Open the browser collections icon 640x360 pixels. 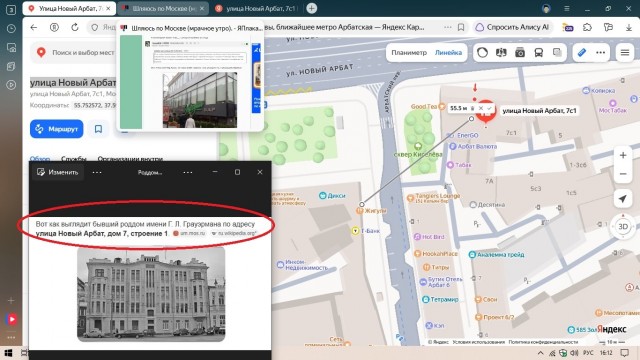608,27
